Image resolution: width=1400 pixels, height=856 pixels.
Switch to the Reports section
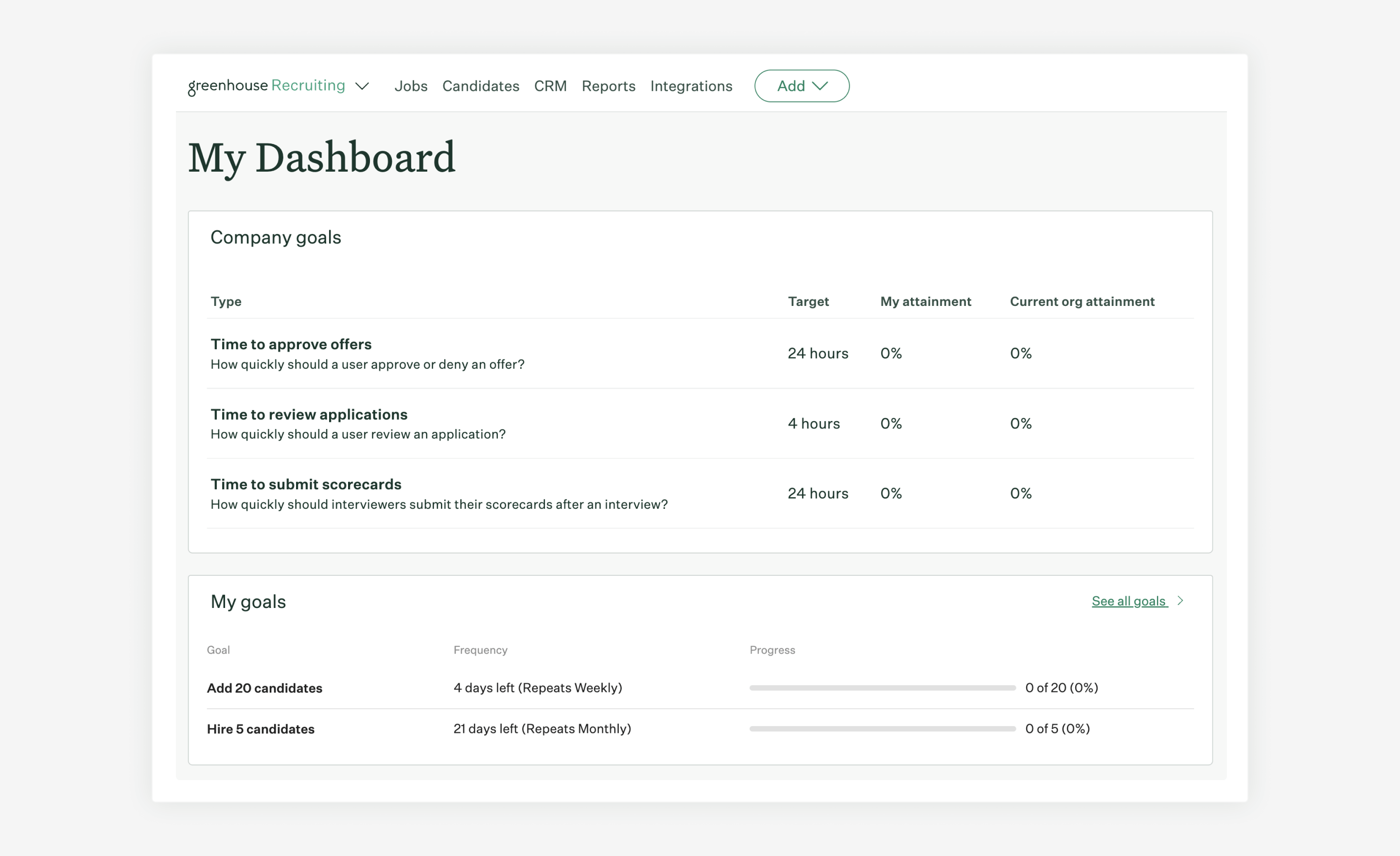point(608,86)
